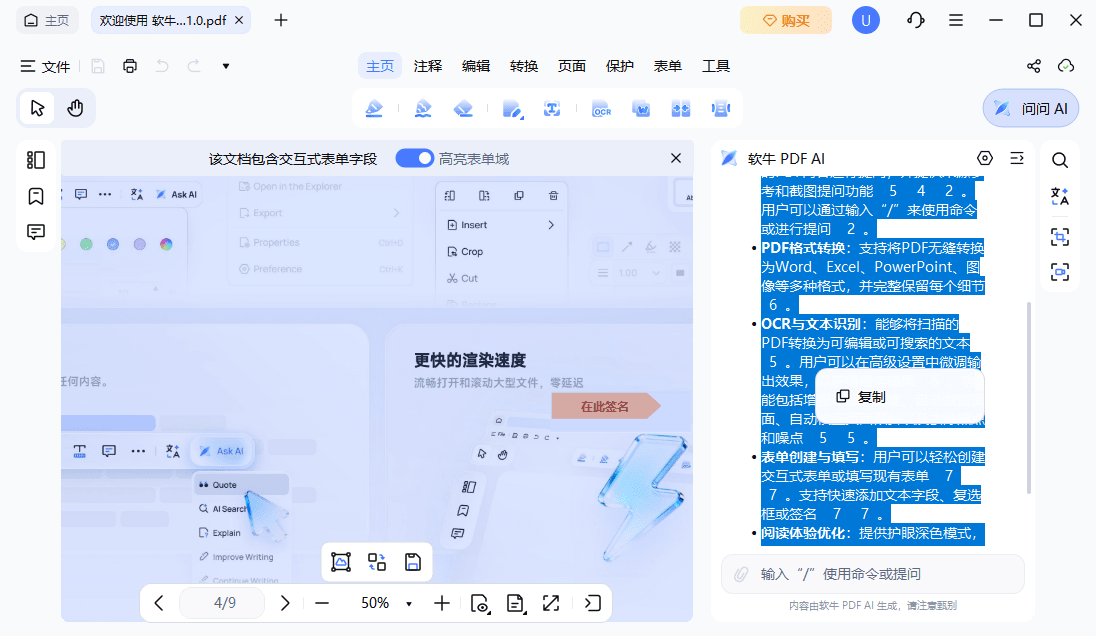Click the AI panel vertical scrollbar
Image resolution: width=1096 pixels, height=636 pixels.
(1028, 398)
